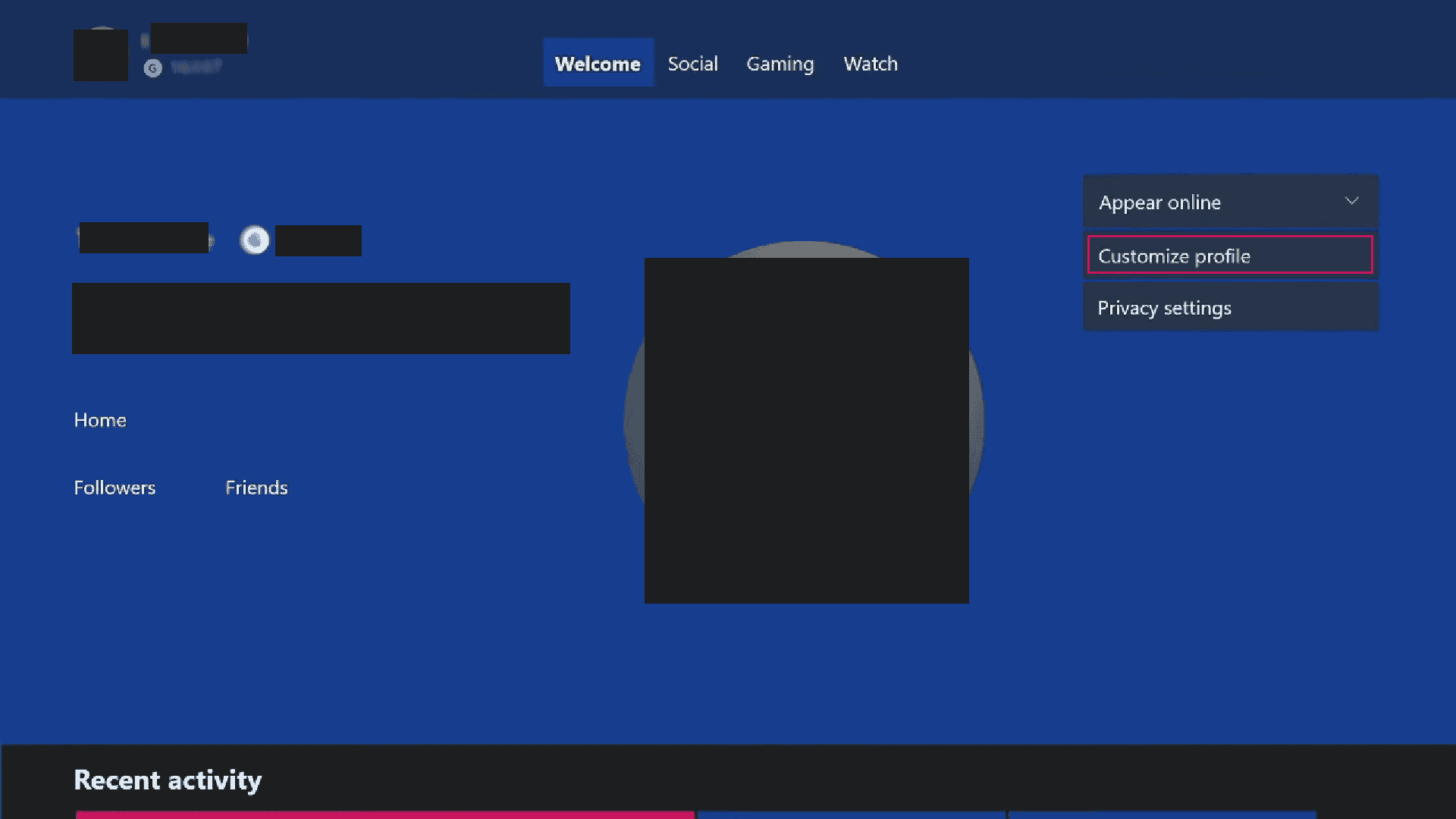The image size is (1456, 819).
Task: Select the Welcome tab
Action: [x=598, y=63]
